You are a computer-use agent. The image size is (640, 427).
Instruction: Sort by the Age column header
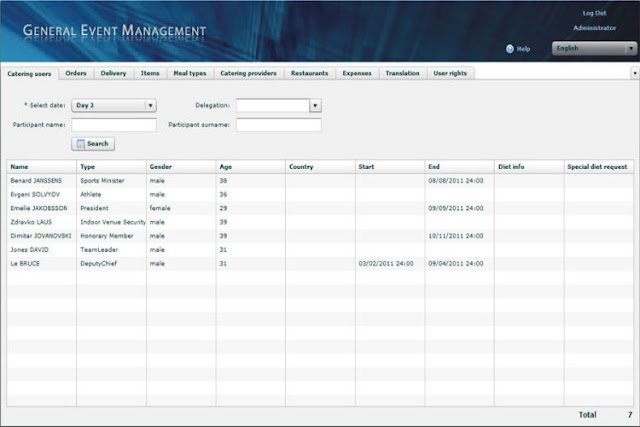[251, 167]
